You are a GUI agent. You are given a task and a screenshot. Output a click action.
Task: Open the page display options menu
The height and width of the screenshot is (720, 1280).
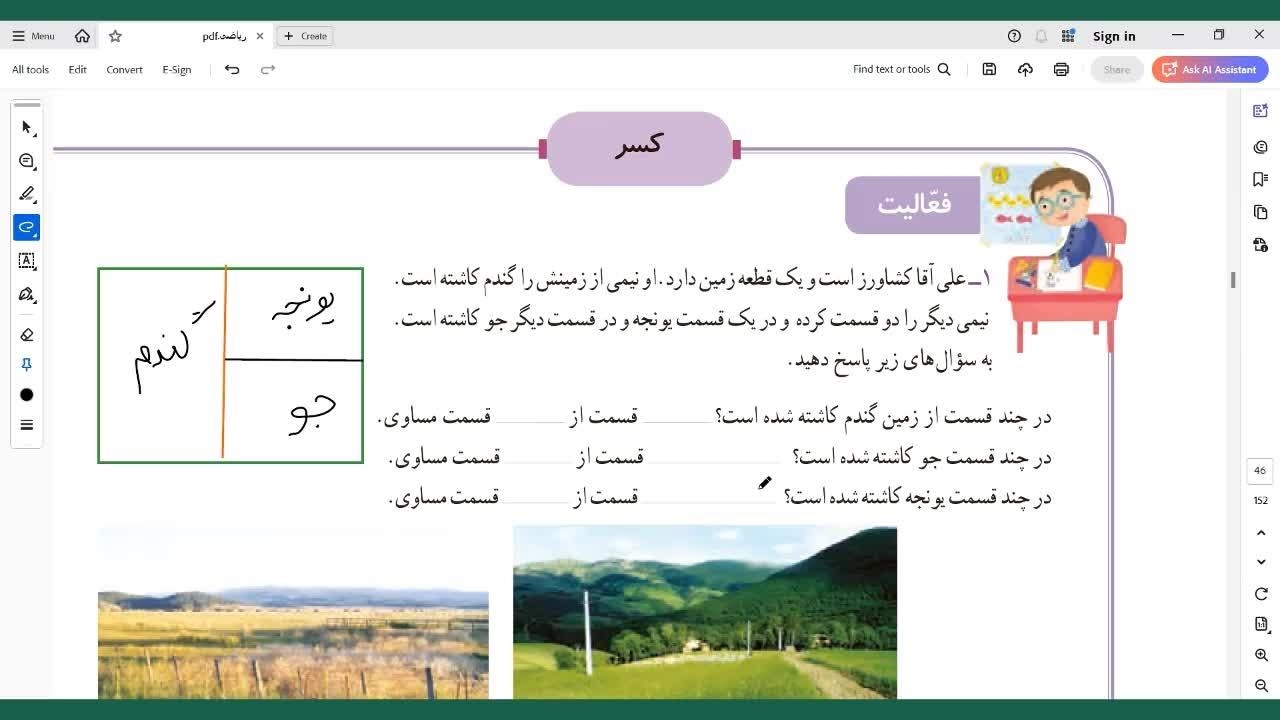coord(1261,624)
